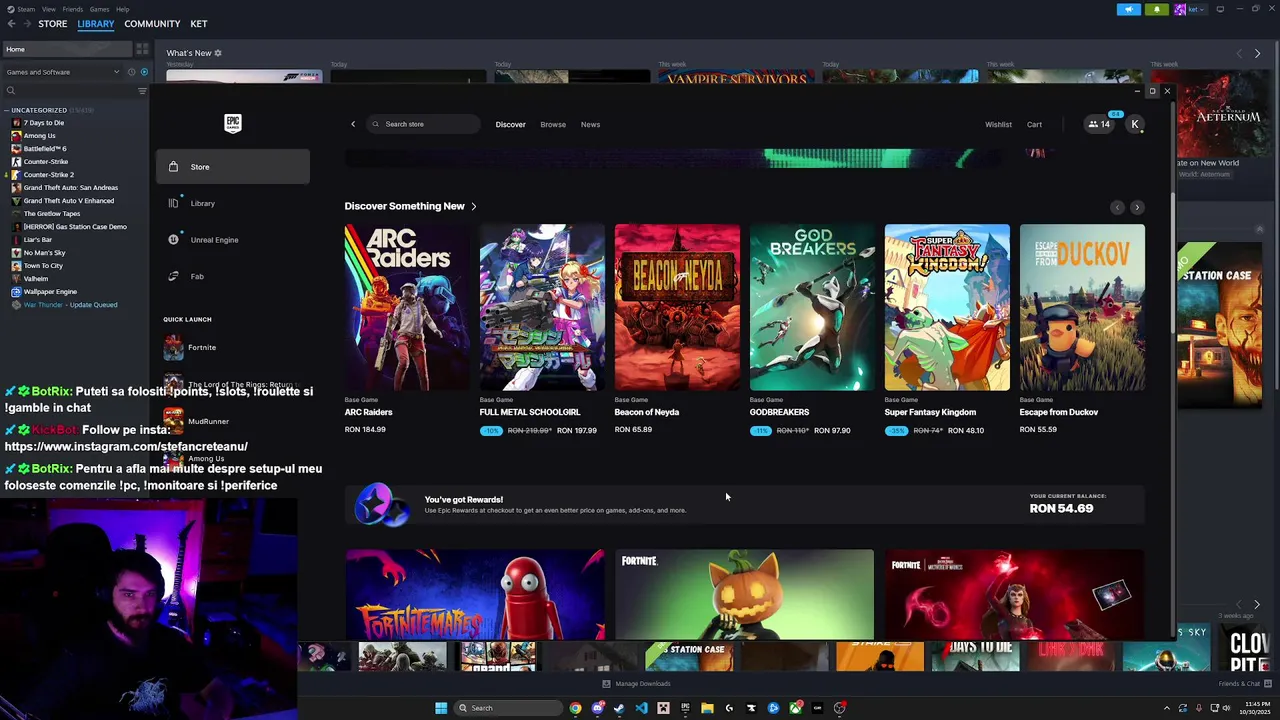This screenshot has height=720, width=1280.
Task: Open Library in Epic Games sidebar
Action: pos(232,203)
